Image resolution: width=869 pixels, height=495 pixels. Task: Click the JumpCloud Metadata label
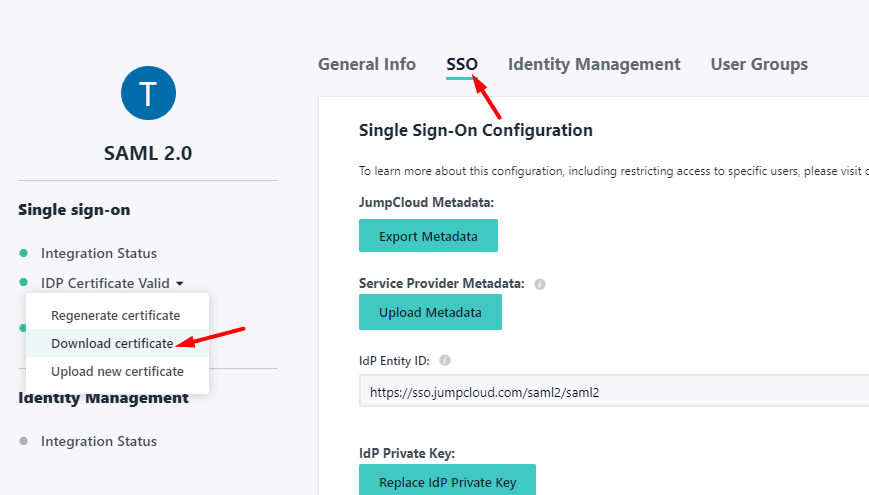[426, 202]
